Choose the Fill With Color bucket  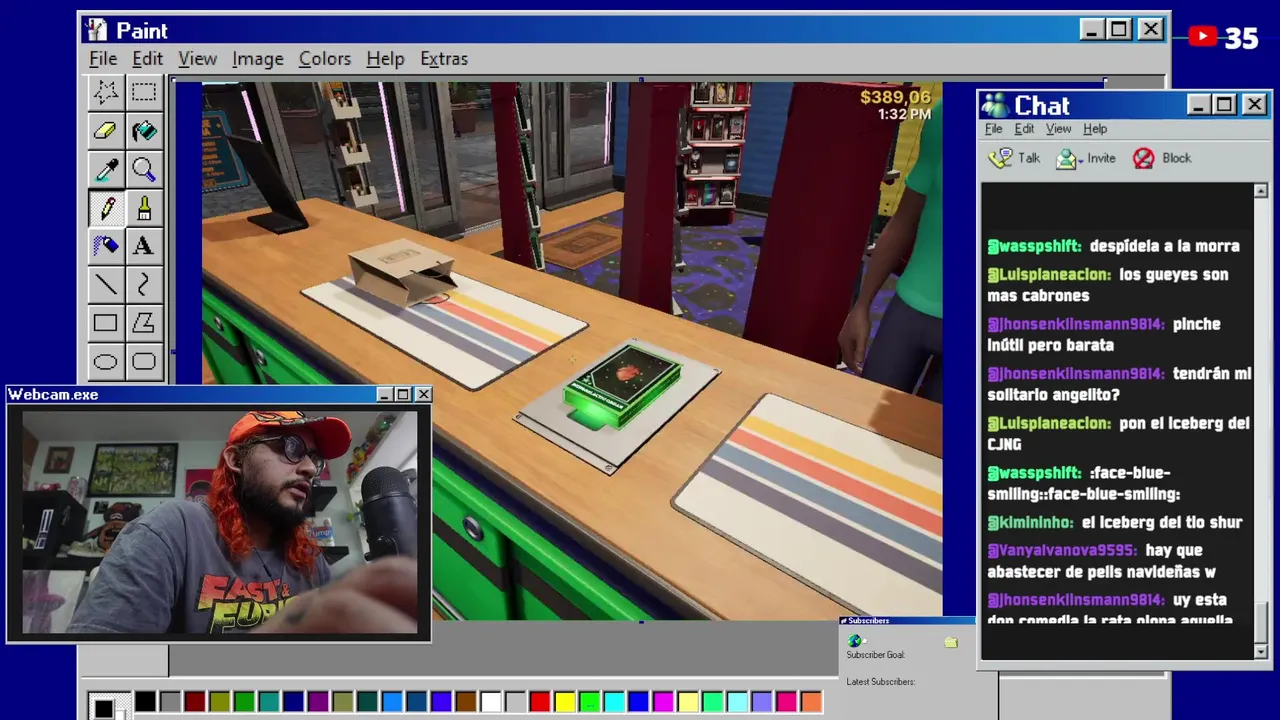[143, 130]
